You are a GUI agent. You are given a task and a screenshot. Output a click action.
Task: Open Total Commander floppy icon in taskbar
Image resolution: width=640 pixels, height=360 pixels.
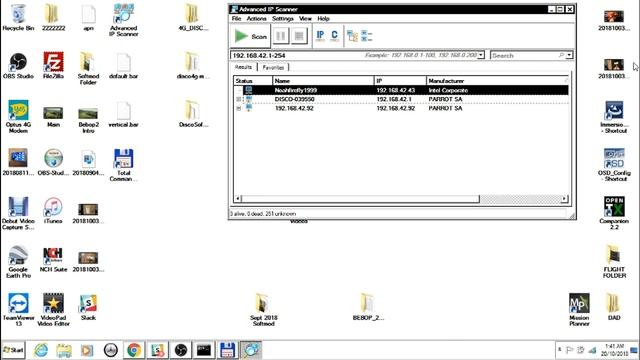(x=227, y=350)
